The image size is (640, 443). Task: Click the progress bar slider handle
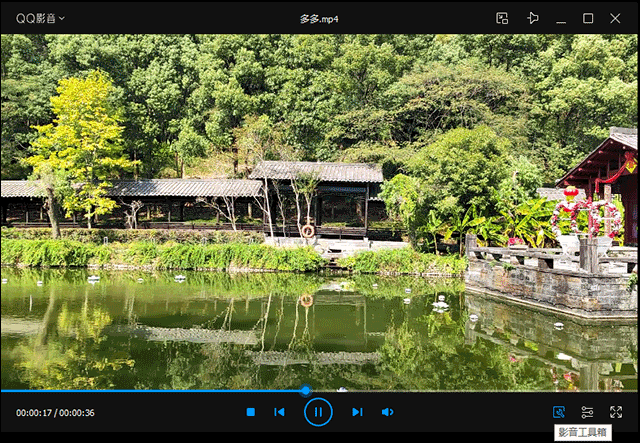click(306, 391)
